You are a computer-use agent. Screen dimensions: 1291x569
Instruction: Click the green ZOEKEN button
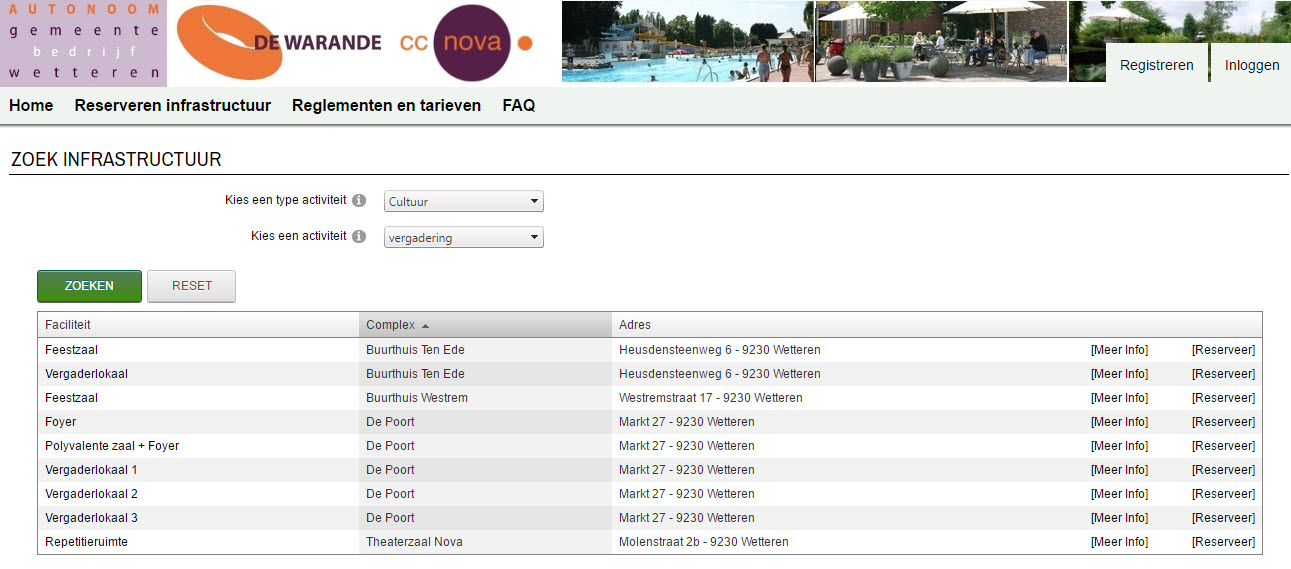[89, 286]
